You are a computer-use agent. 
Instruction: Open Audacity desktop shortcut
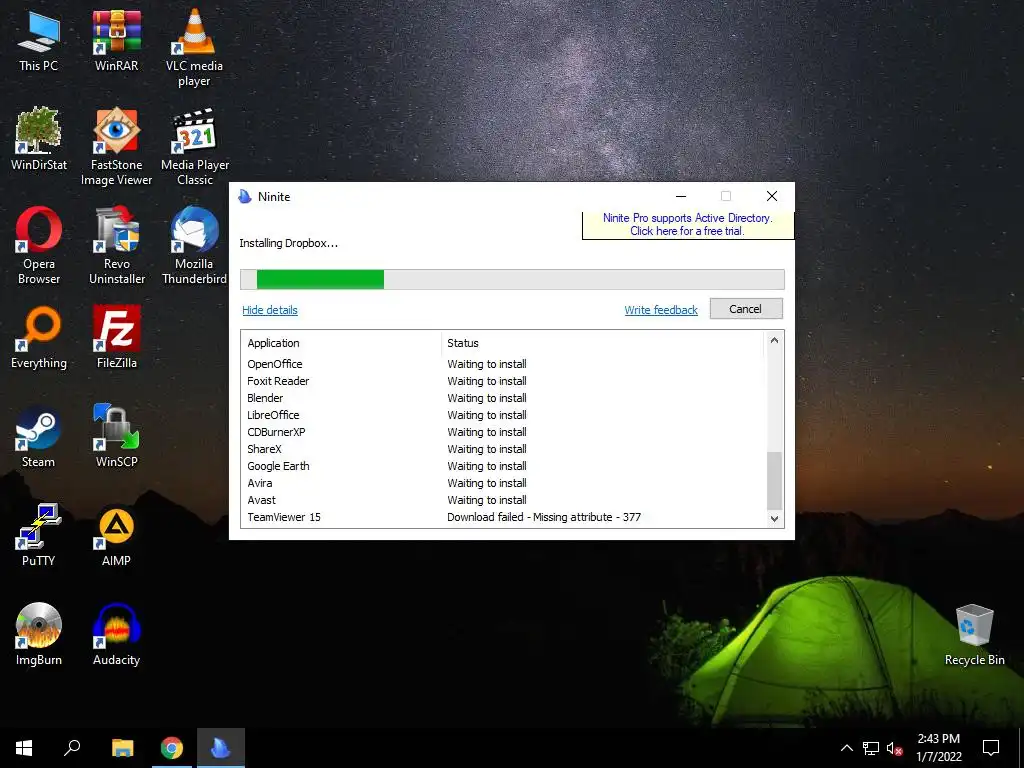coord(116,634)
